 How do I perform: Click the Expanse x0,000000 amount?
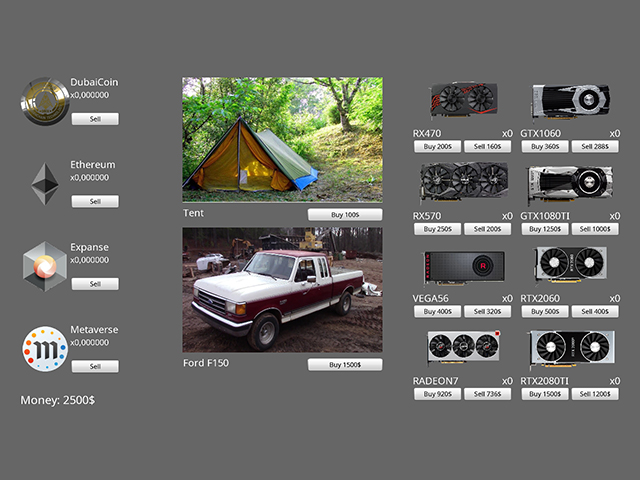(x=89, y=260)
